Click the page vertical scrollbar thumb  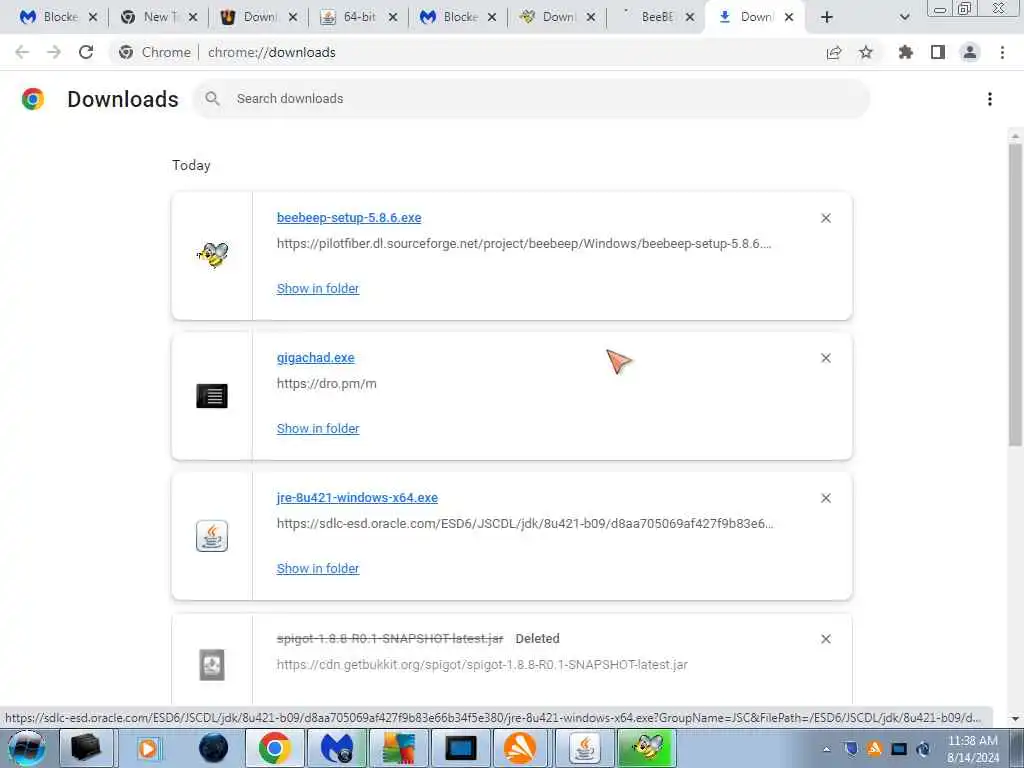pyautogui.click(x=1015, y=294)
